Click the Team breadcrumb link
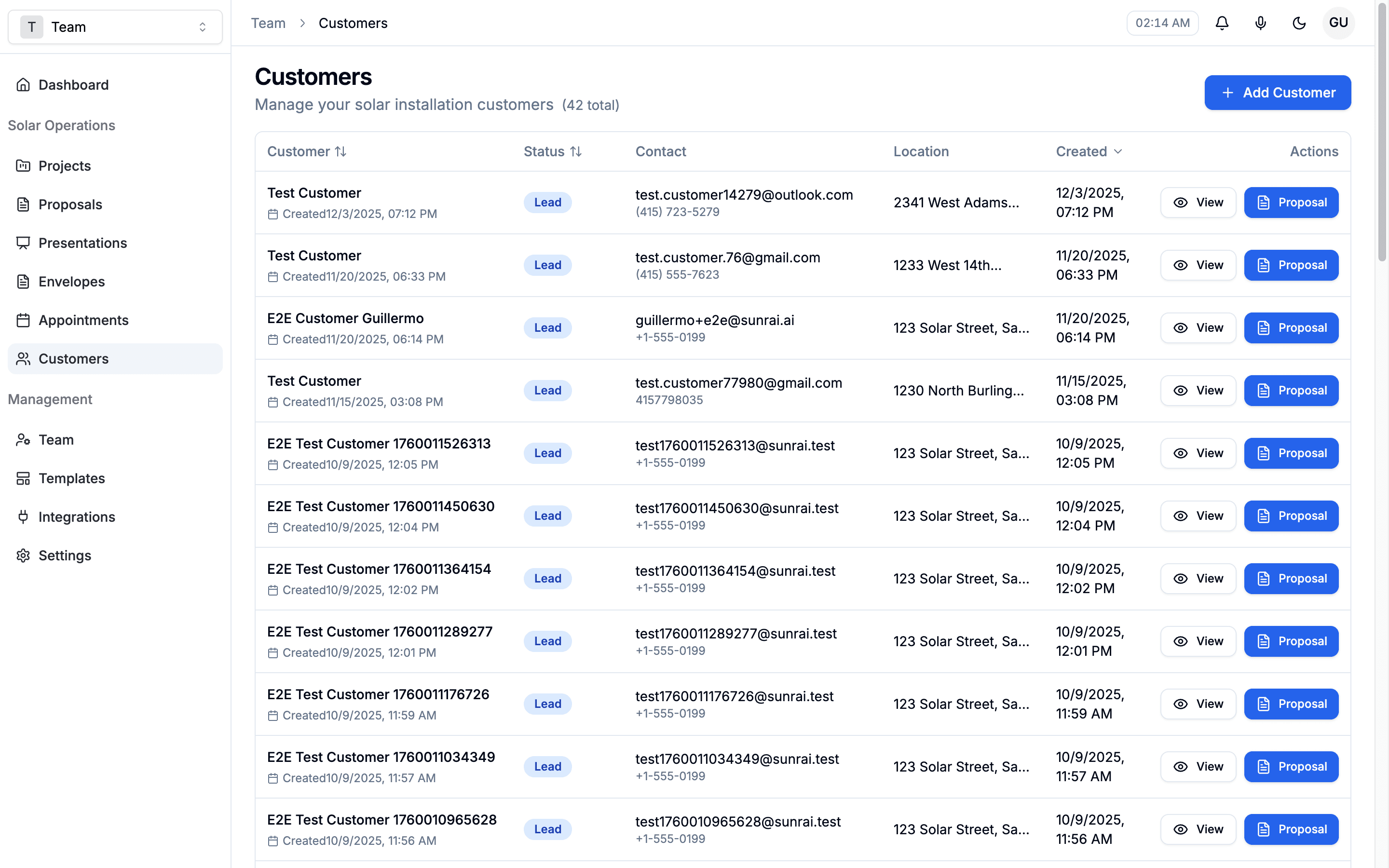 pos(268,23)
